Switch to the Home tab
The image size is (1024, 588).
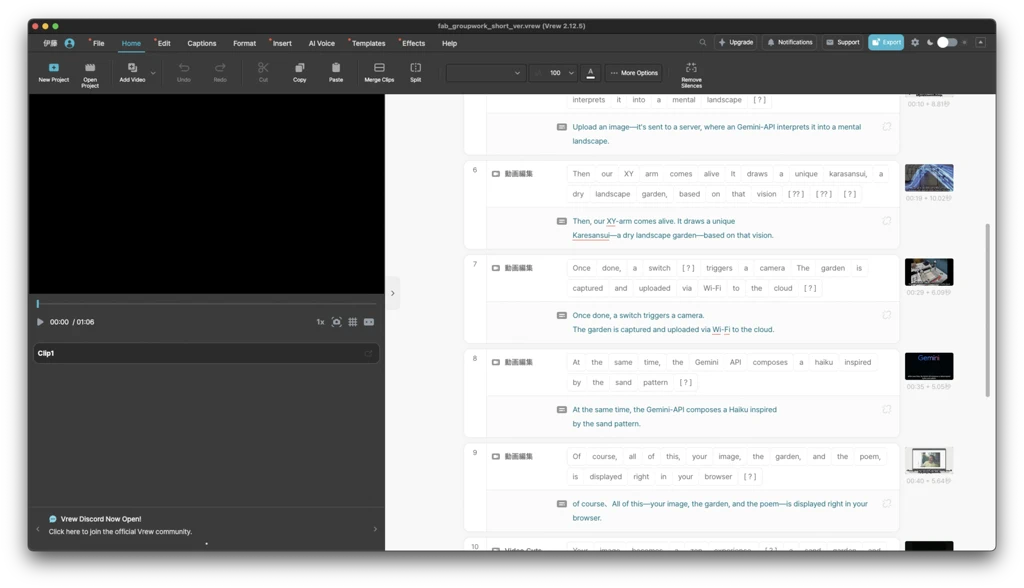click(x=131, y=43)
